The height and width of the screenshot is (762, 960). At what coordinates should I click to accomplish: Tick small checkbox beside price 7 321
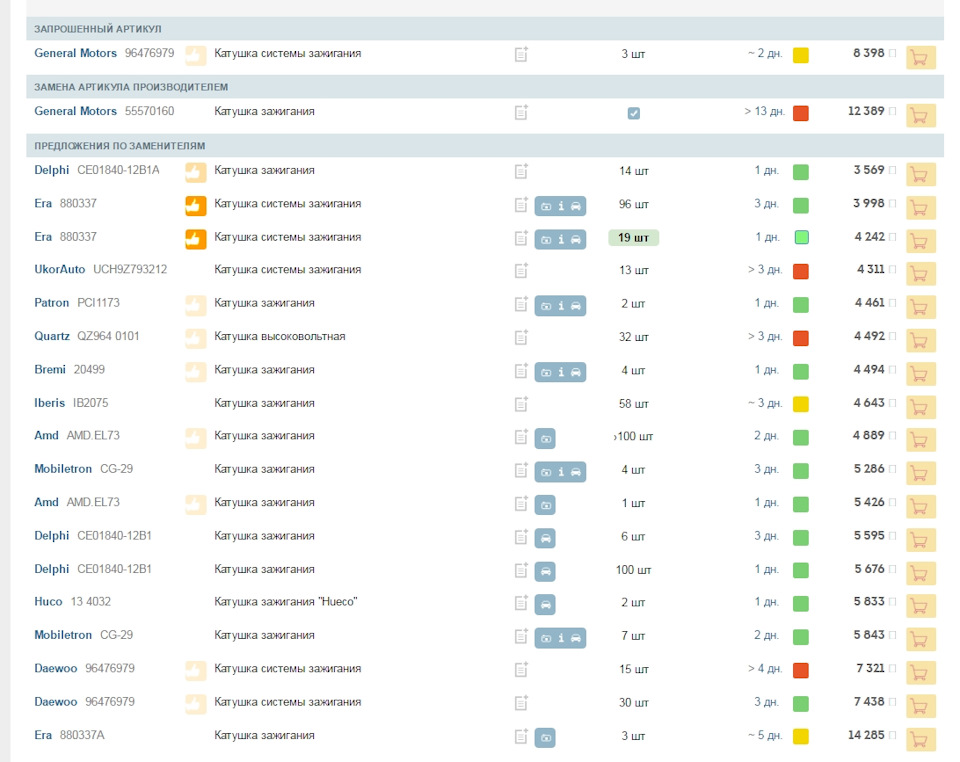coord(893,668)
